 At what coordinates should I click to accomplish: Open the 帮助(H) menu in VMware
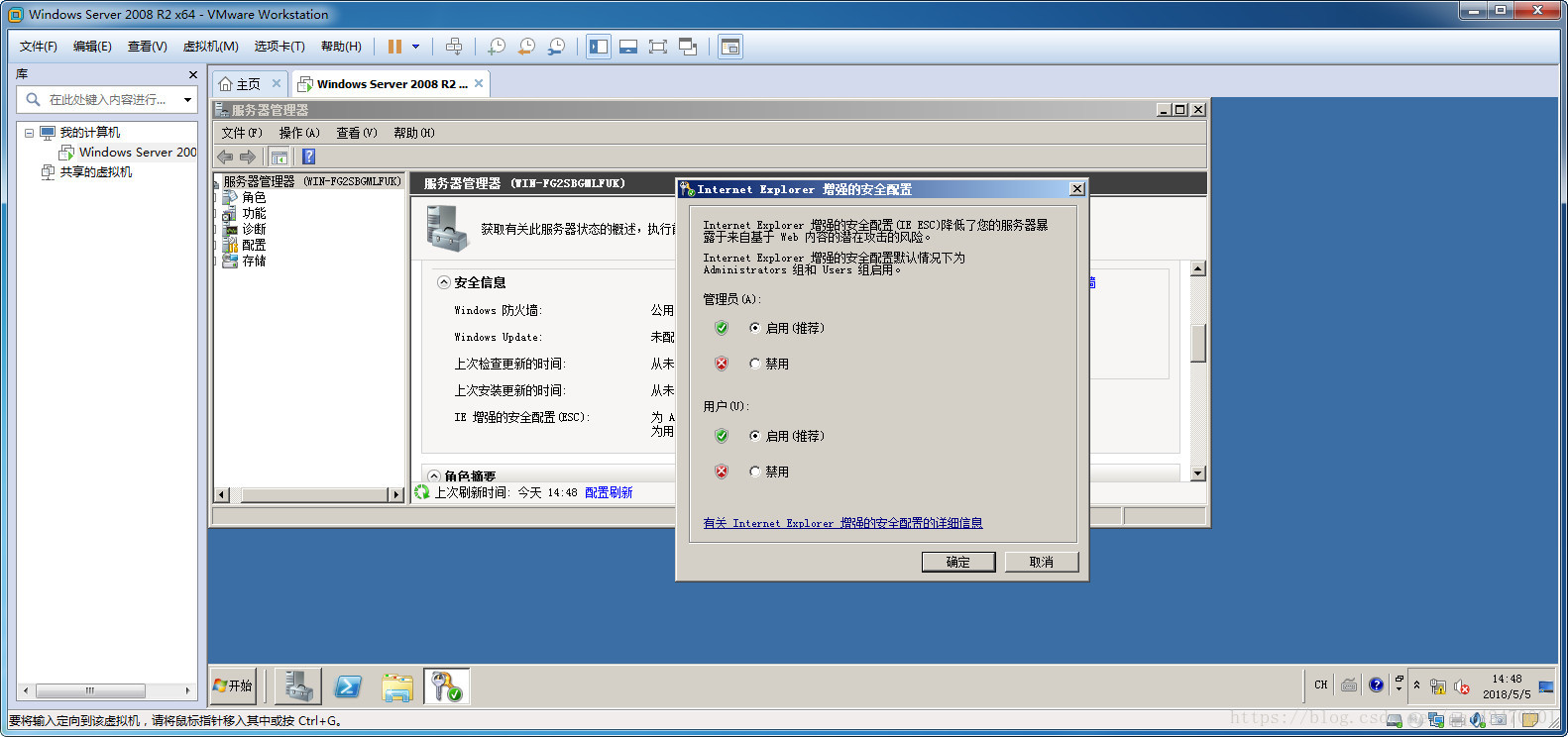click(x=341, y=47)
